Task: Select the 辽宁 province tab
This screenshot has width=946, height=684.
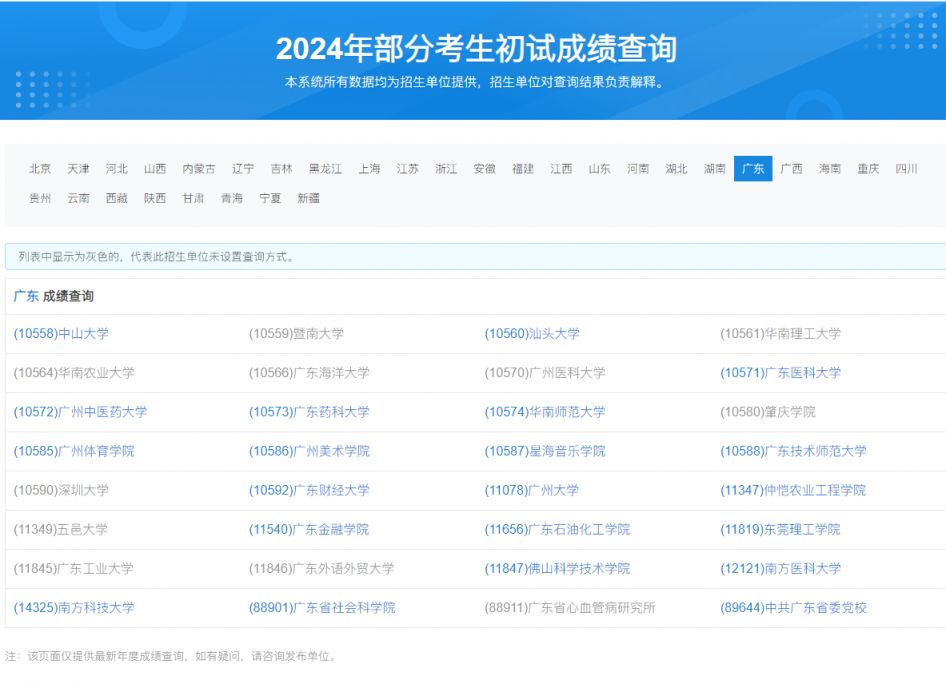Action: pos(243,169)
